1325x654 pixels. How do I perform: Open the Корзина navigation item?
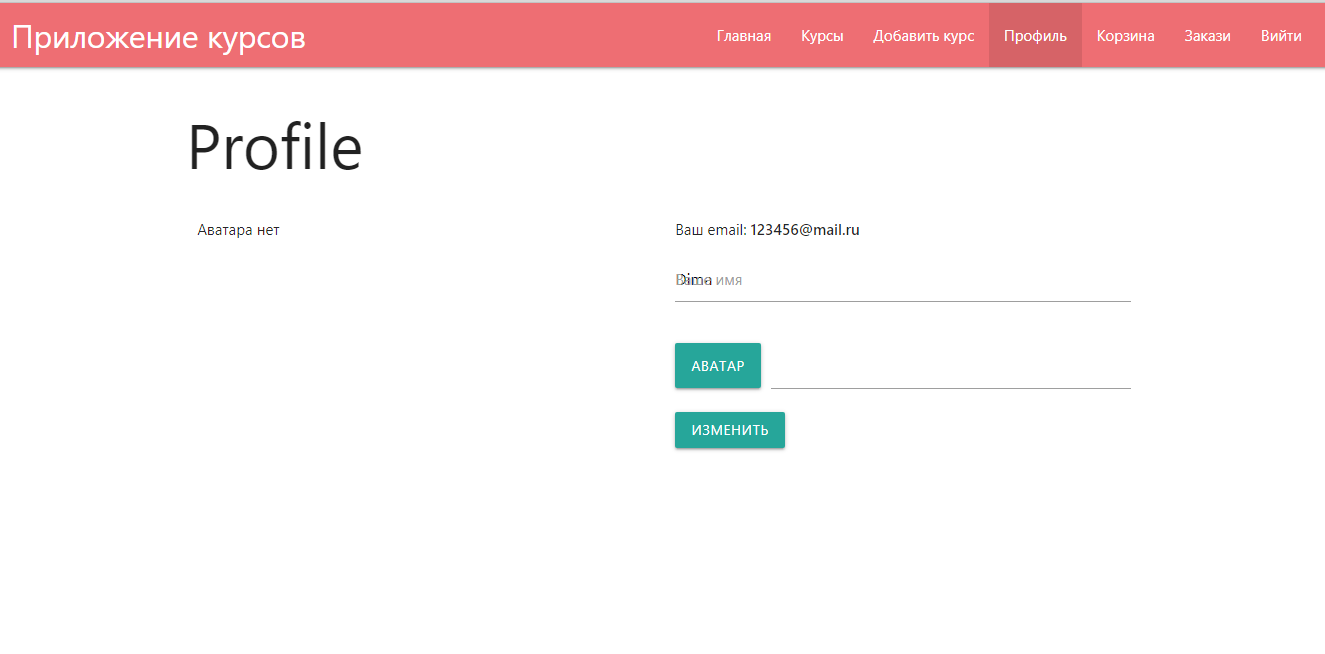[x=1125, y=35]
